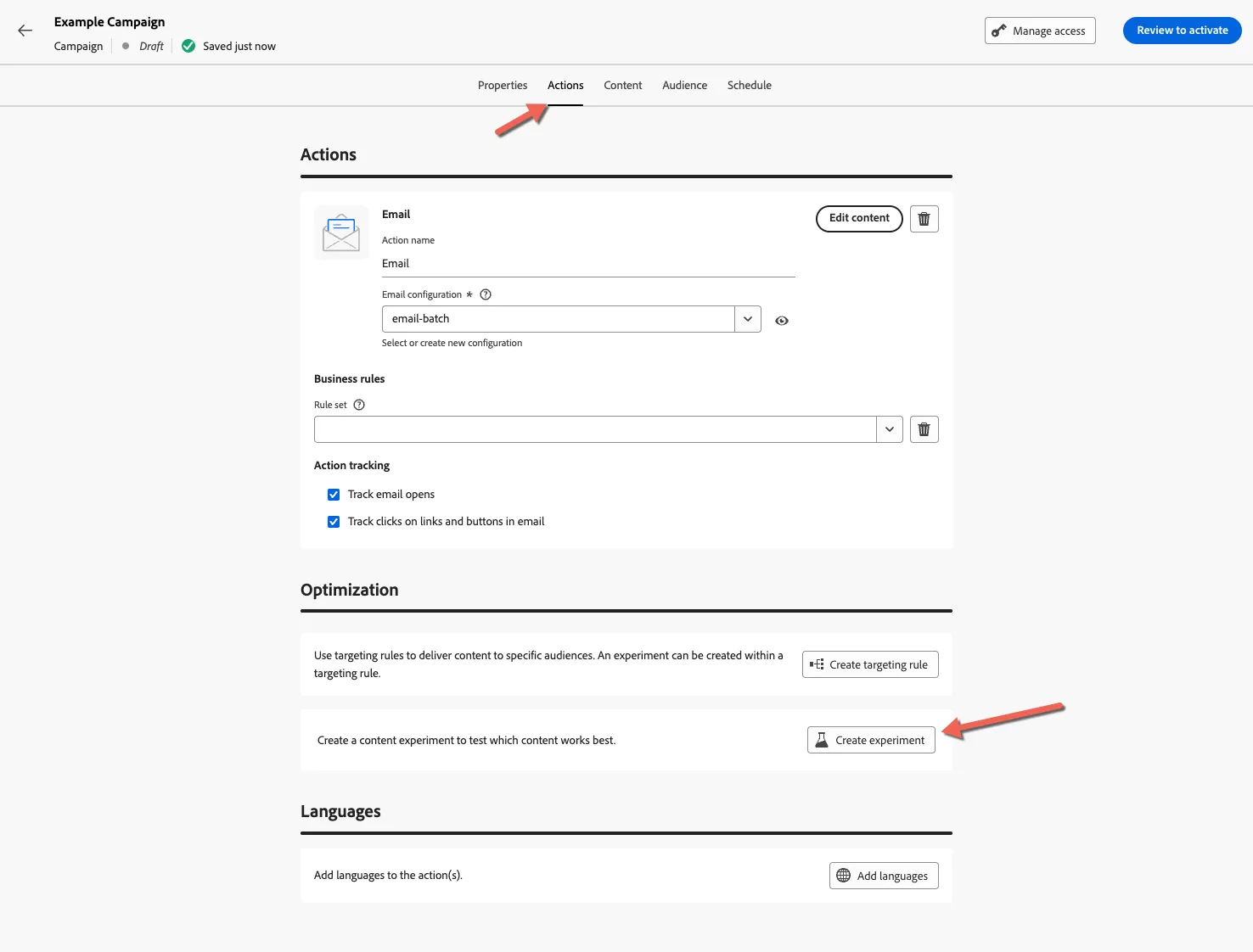Delete the Email action with trash icon
The image size is (1253, 952).
tap(924, 219)
